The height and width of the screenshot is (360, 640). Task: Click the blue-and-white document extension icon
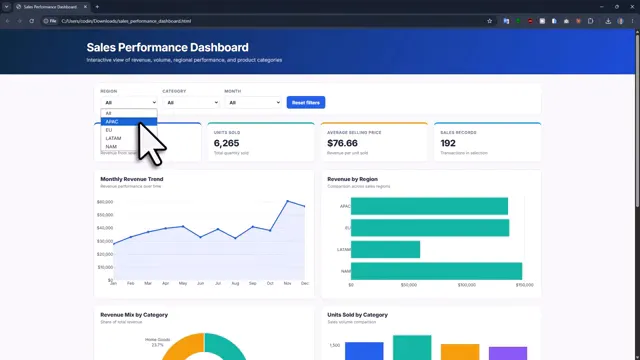click(x=554, y=21)
